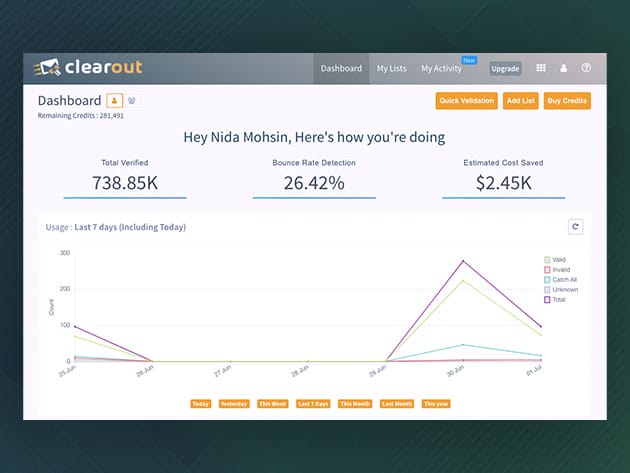Filter usage by Last Month
This screenshot has width=630, height=473.
click(x=397, y=404)
